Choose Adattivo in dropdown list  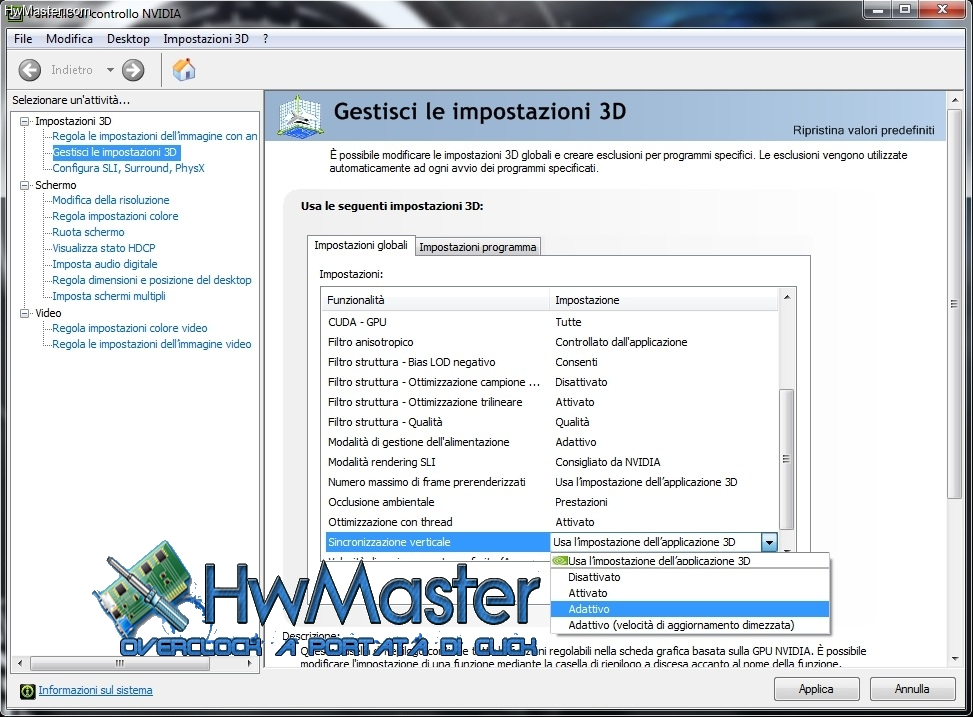(x=690, y=609)
